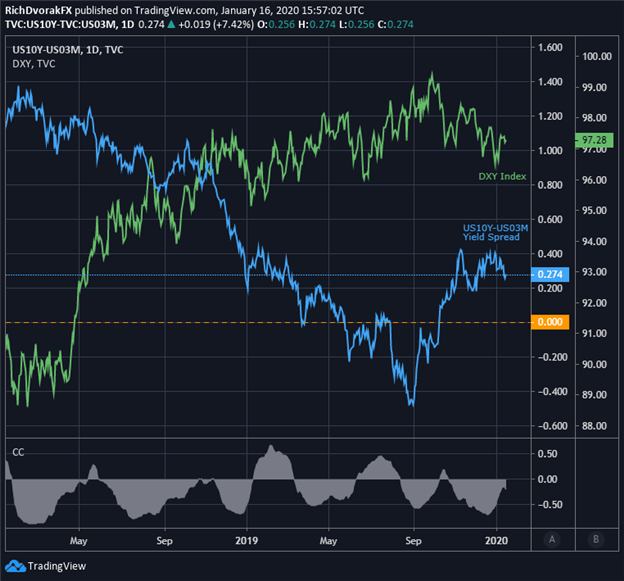This screenshot has height=581, width=624.
Task: Click the TradingView cloud logo icon
Action: [x=15, y=566]
